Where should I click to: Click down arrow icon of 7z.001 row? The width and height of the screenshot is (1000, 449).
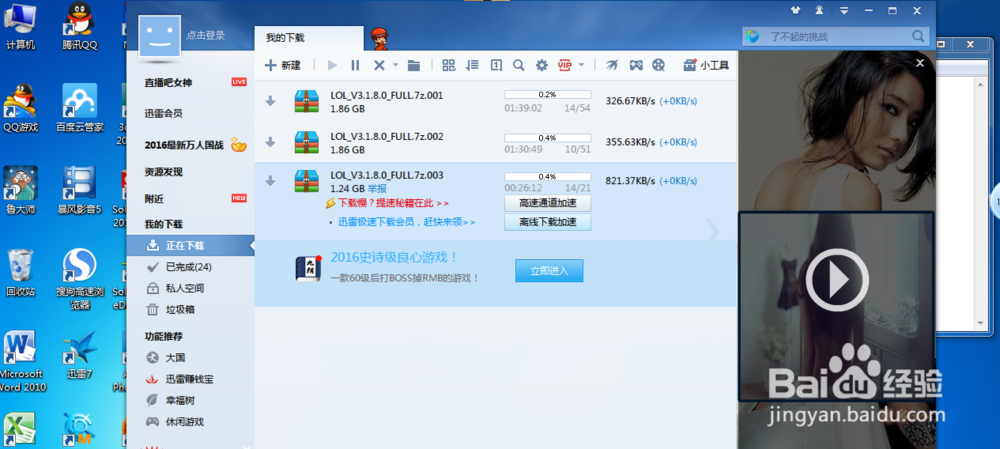pyautogui.click(x=270, y=101)
